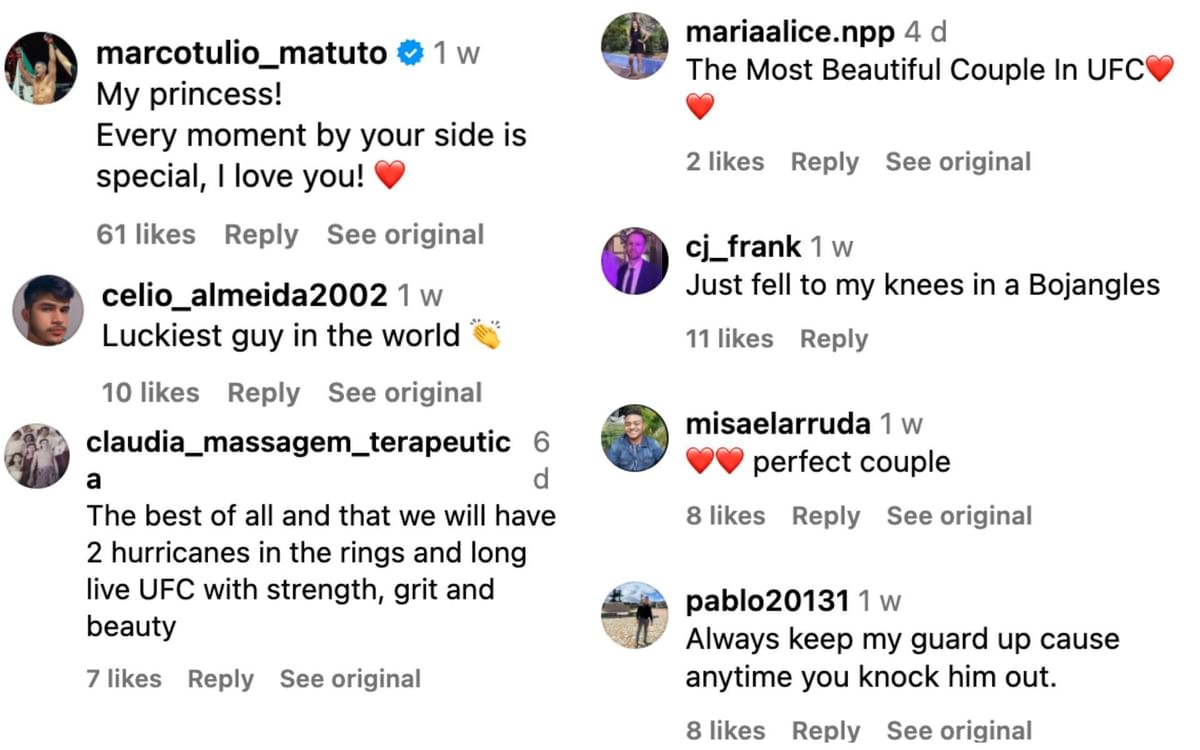
Task: Click the verified badge beside marcotulio_matuto
Action: point(410,54)
